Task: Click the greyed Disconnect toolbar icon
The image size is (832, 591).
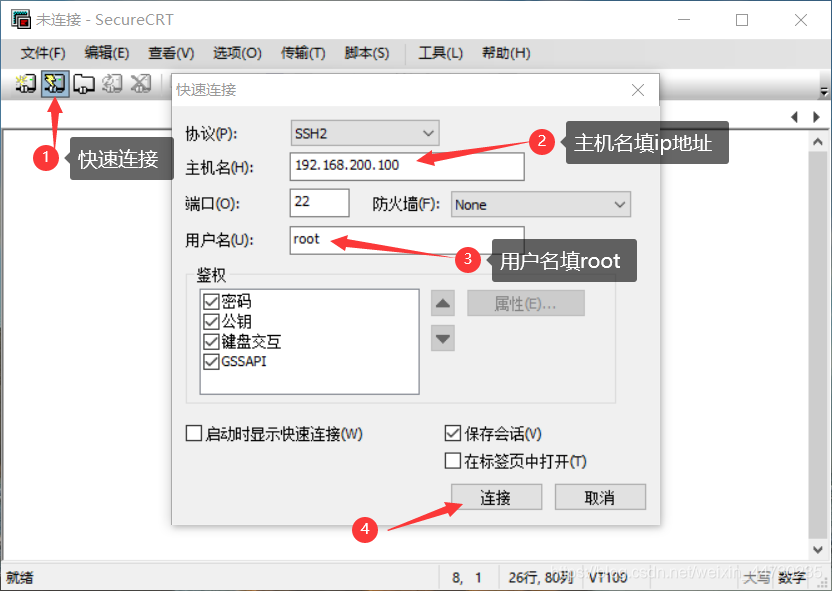Action: click(141, 83)
